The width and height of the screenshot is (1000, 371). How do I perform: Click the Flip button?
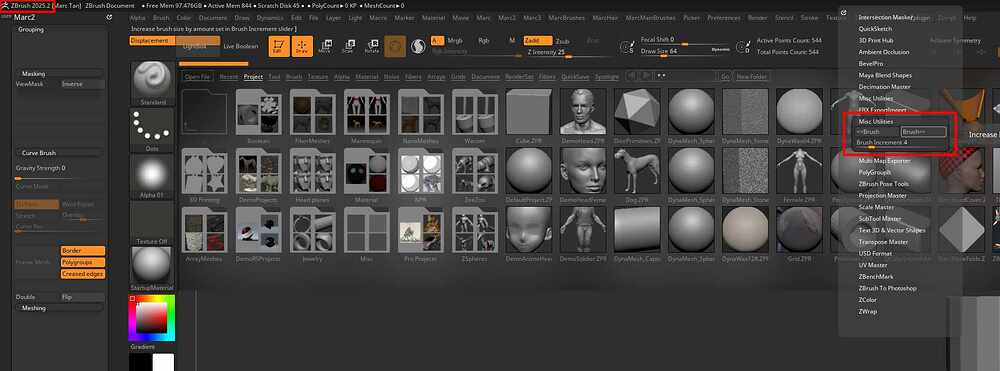point(82,297)
